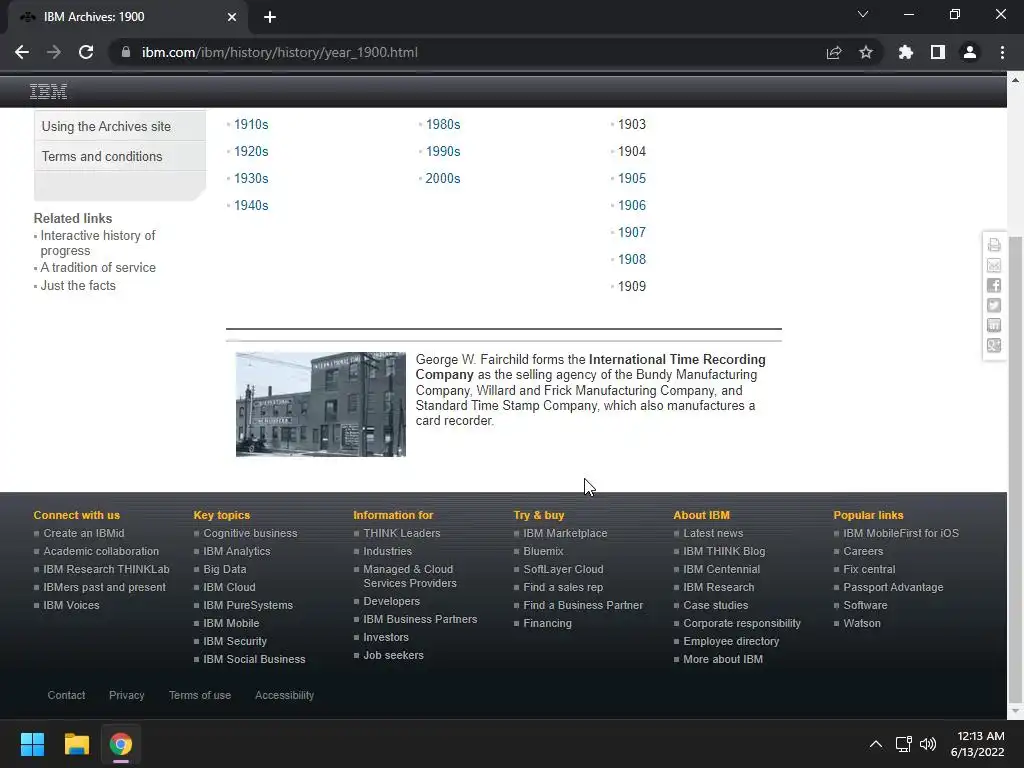
Task: Open the 2000s decade link
Action: click(x=443, y=178)
